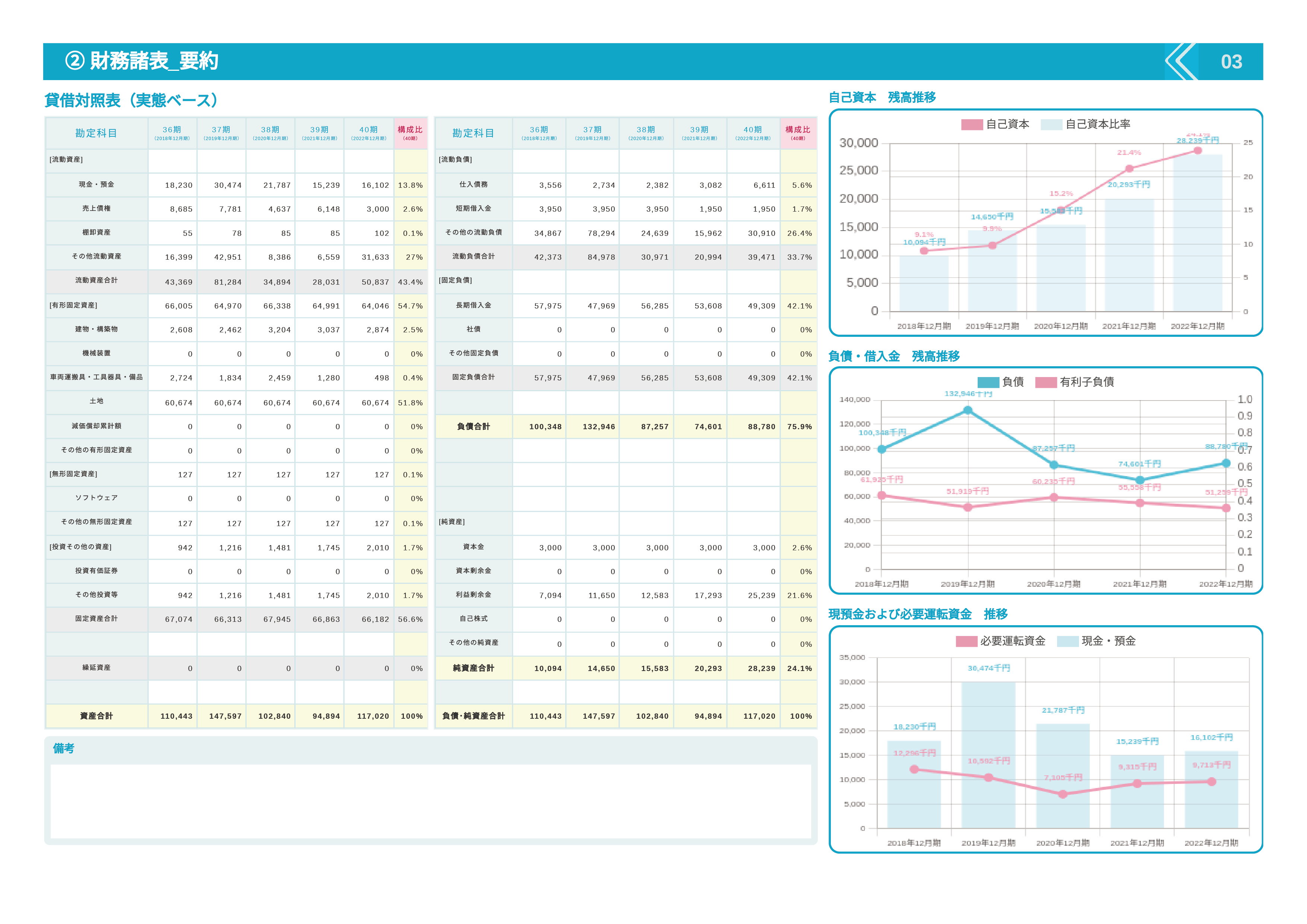
Task: Select the 資産合計 row label
Action: click(x=96, y=716)
